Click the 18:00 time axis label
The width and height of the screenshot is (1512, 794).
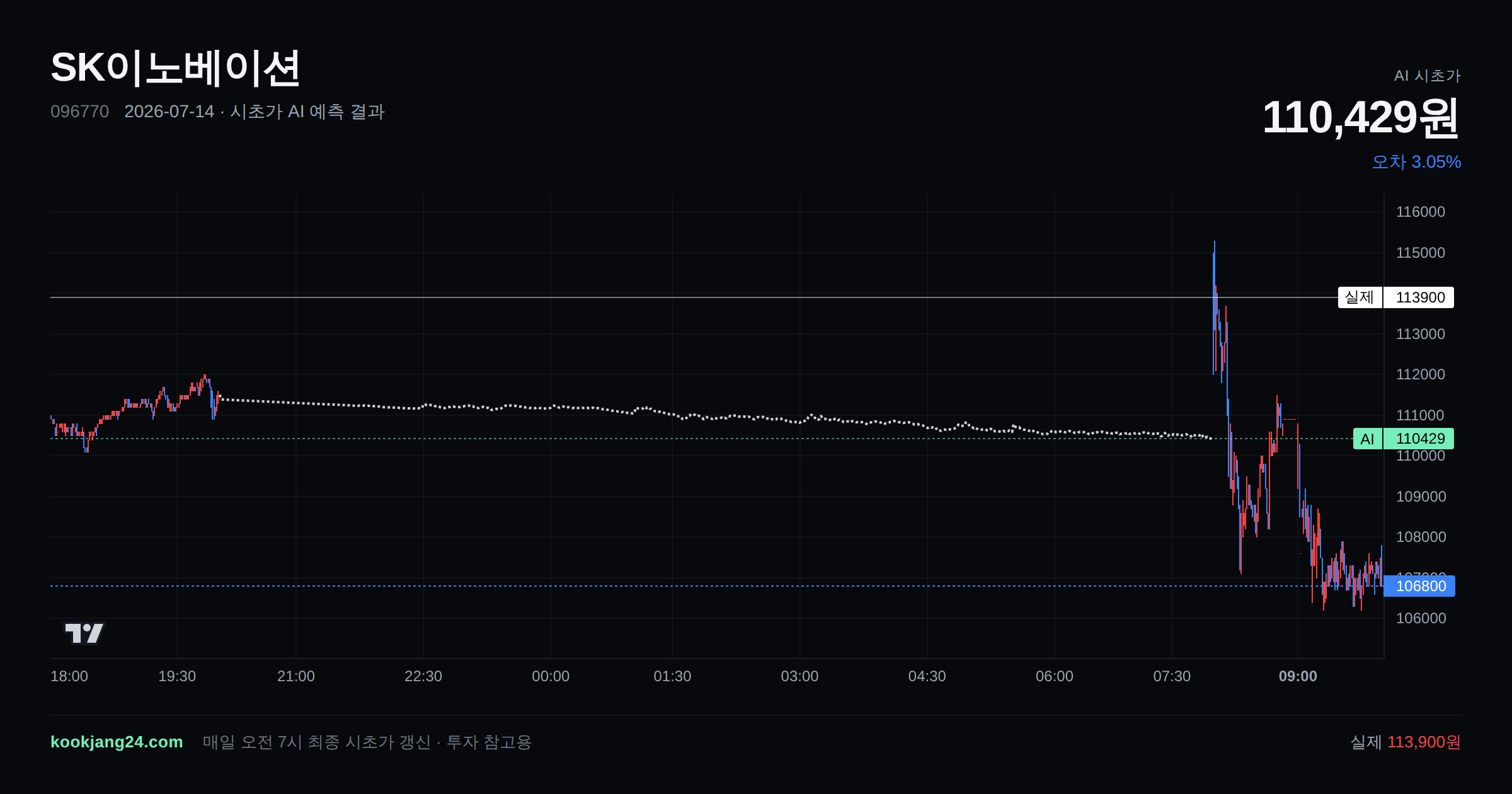coord(69,676)
